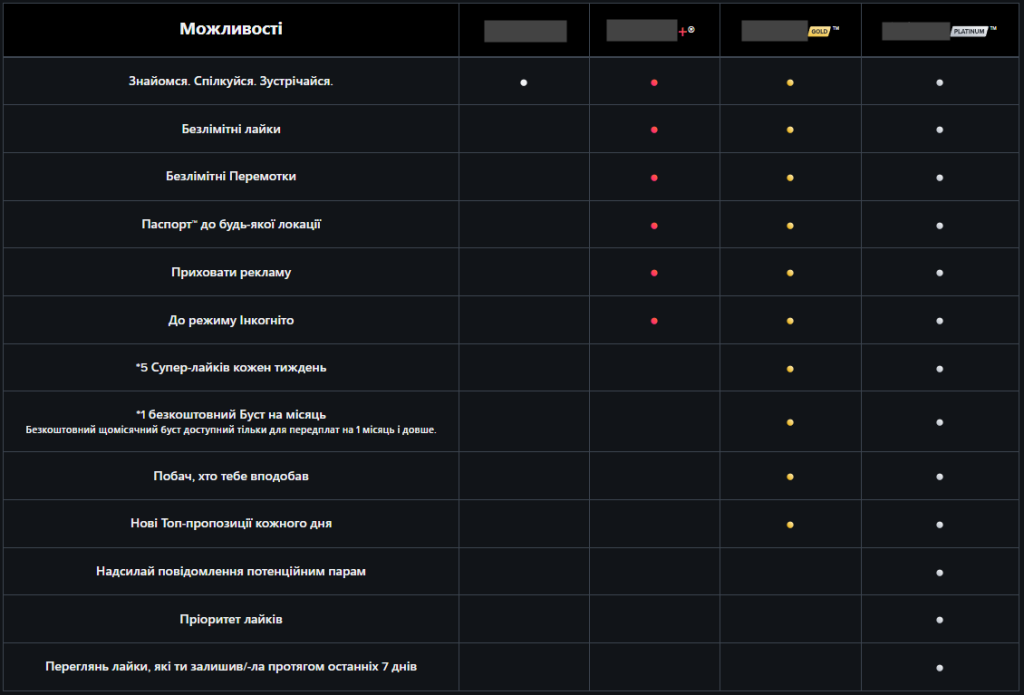
Task: Click gold dot in Приховати рекламу row
Action: coord(790,273)
